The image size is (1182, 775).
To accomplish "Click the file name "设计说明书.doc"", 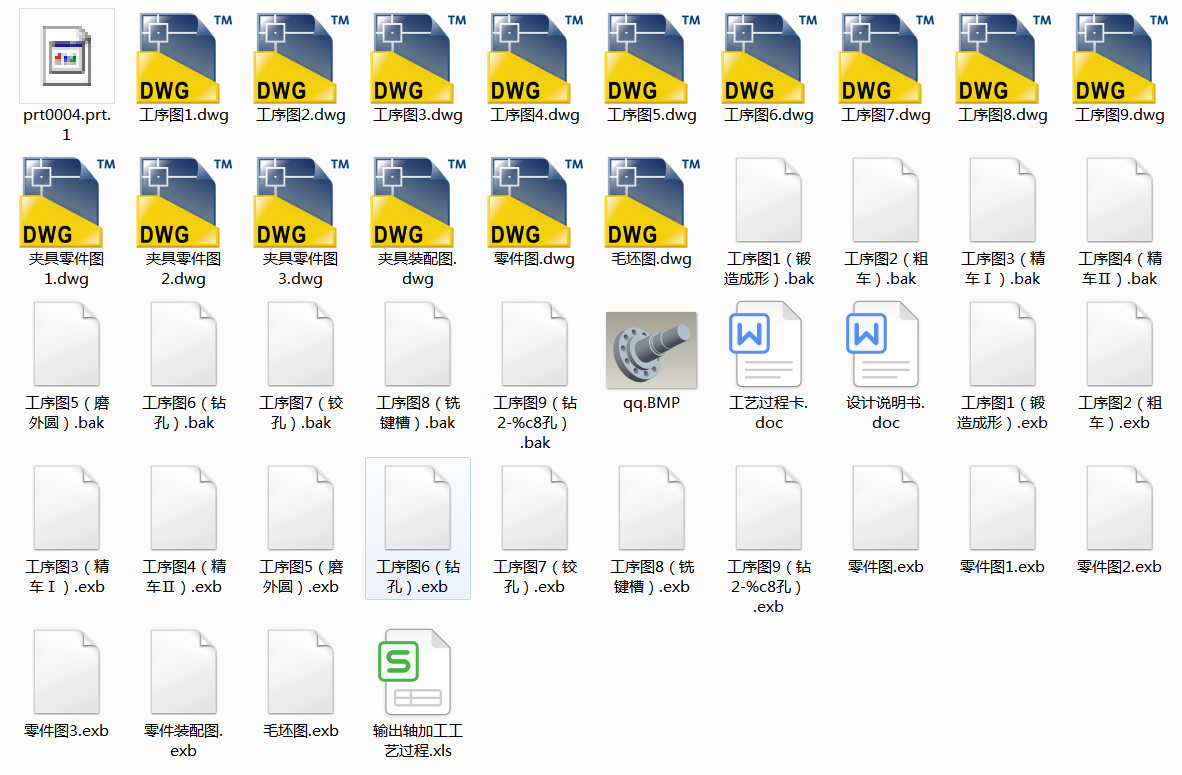I will (x=886, y=413).
